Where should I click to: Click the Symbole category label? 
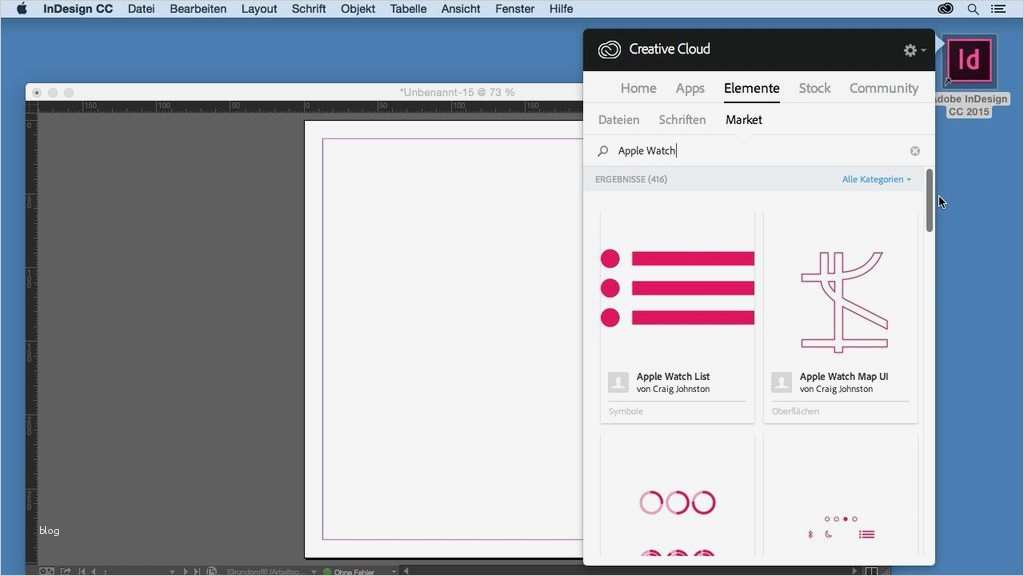[626, 411]
